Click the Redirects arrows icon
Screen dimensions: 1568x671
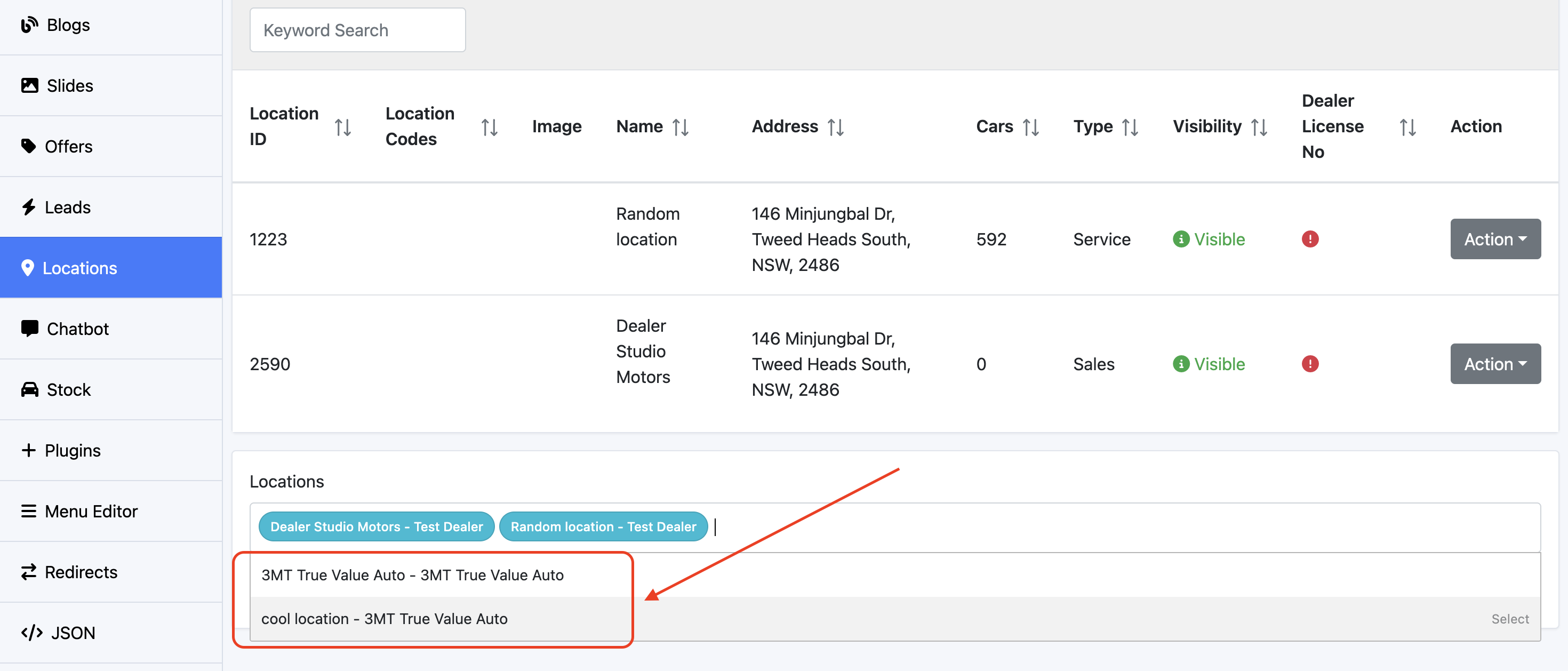click(x=28, y=572)
